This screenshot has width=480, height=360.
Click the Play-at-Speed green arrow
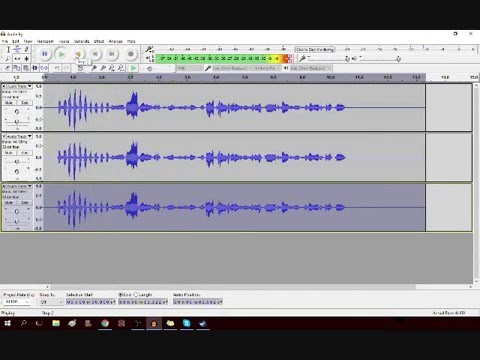click(133, 68)
